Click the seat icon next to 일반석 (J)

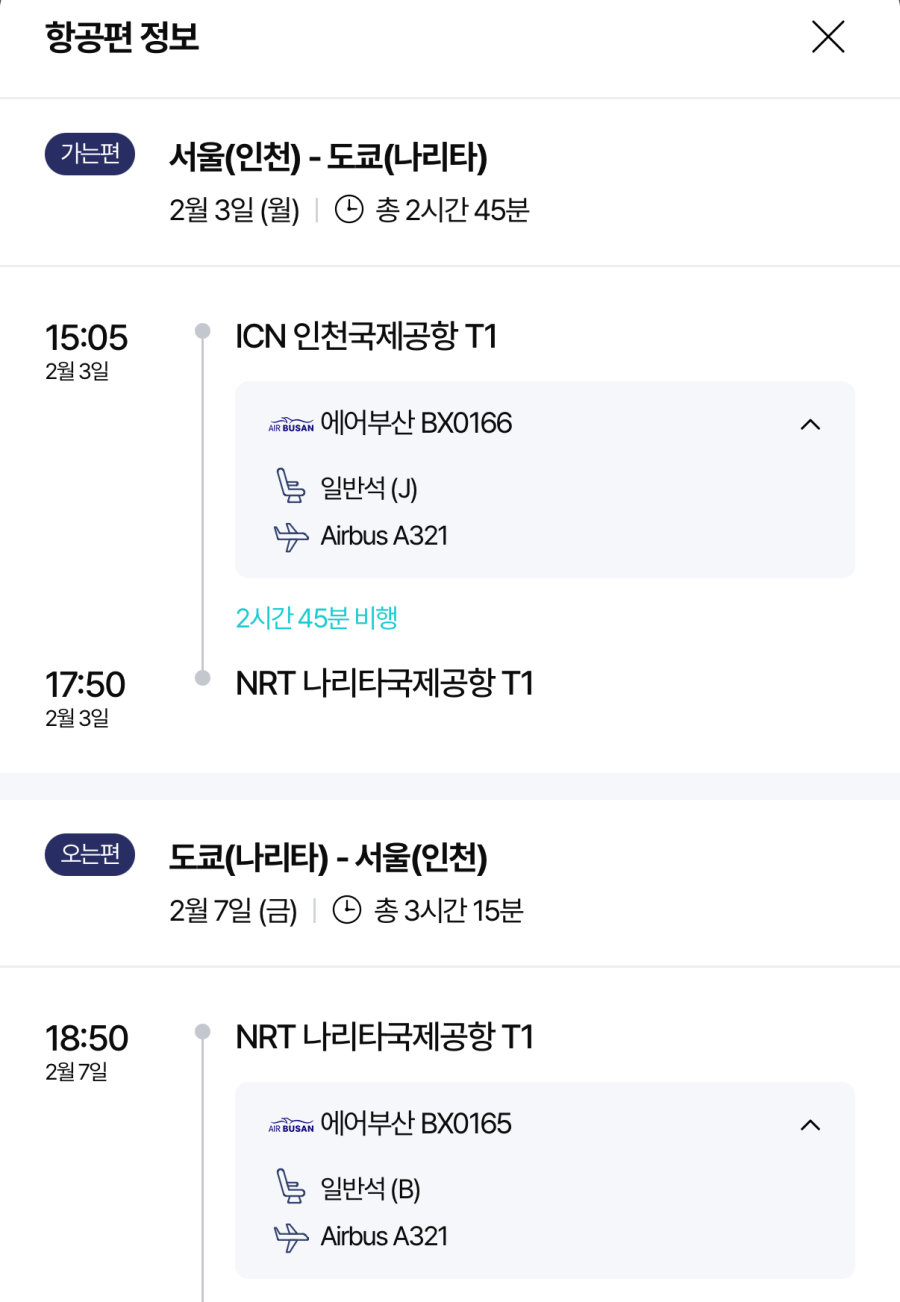coord(289,487)
